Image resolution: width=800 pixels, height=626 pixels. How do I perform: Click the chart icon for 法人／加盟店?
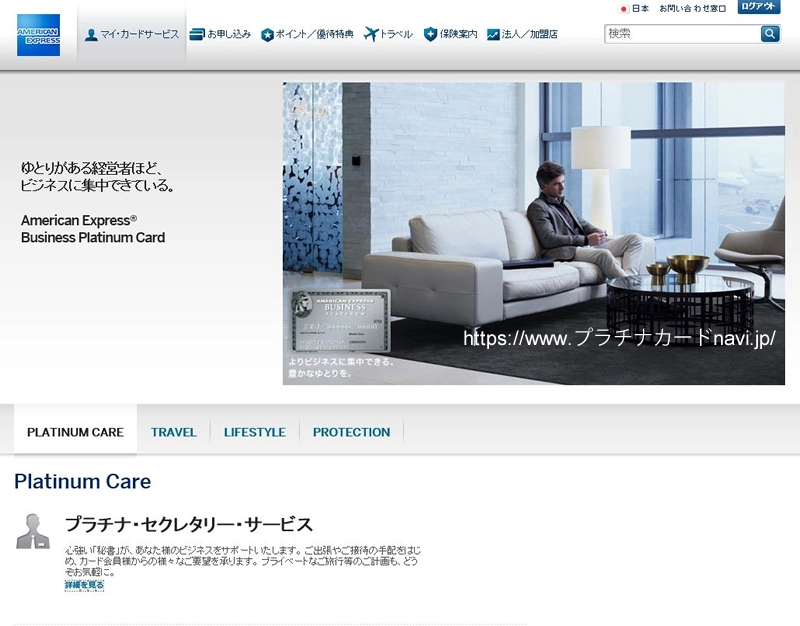pyautogui.click(x=493, y=35)
